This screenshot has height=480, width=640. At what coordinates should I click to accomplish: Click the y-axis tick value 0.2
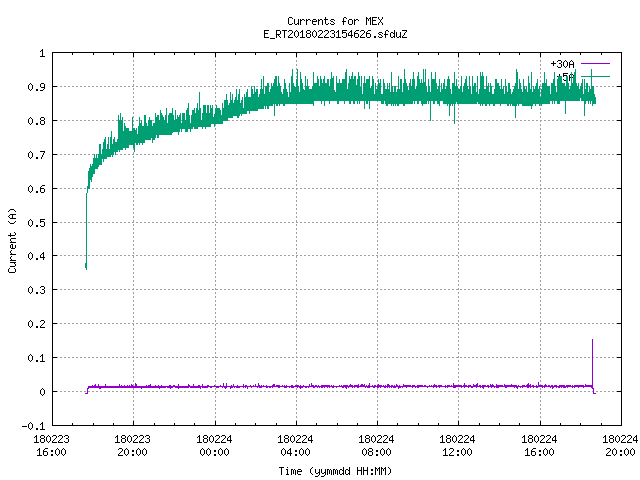[x=36, y=324]
